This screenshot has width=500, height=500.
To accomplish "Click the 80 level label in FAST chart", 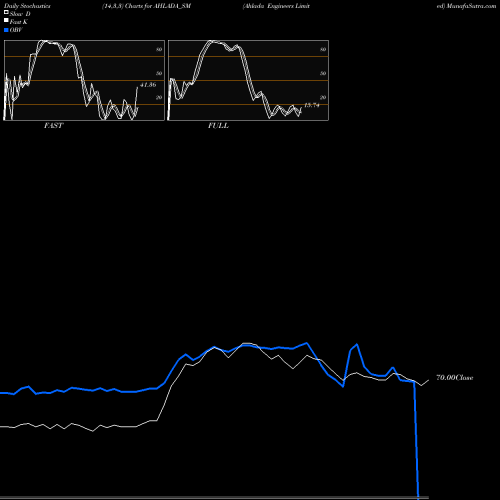I will click(159, 49).
